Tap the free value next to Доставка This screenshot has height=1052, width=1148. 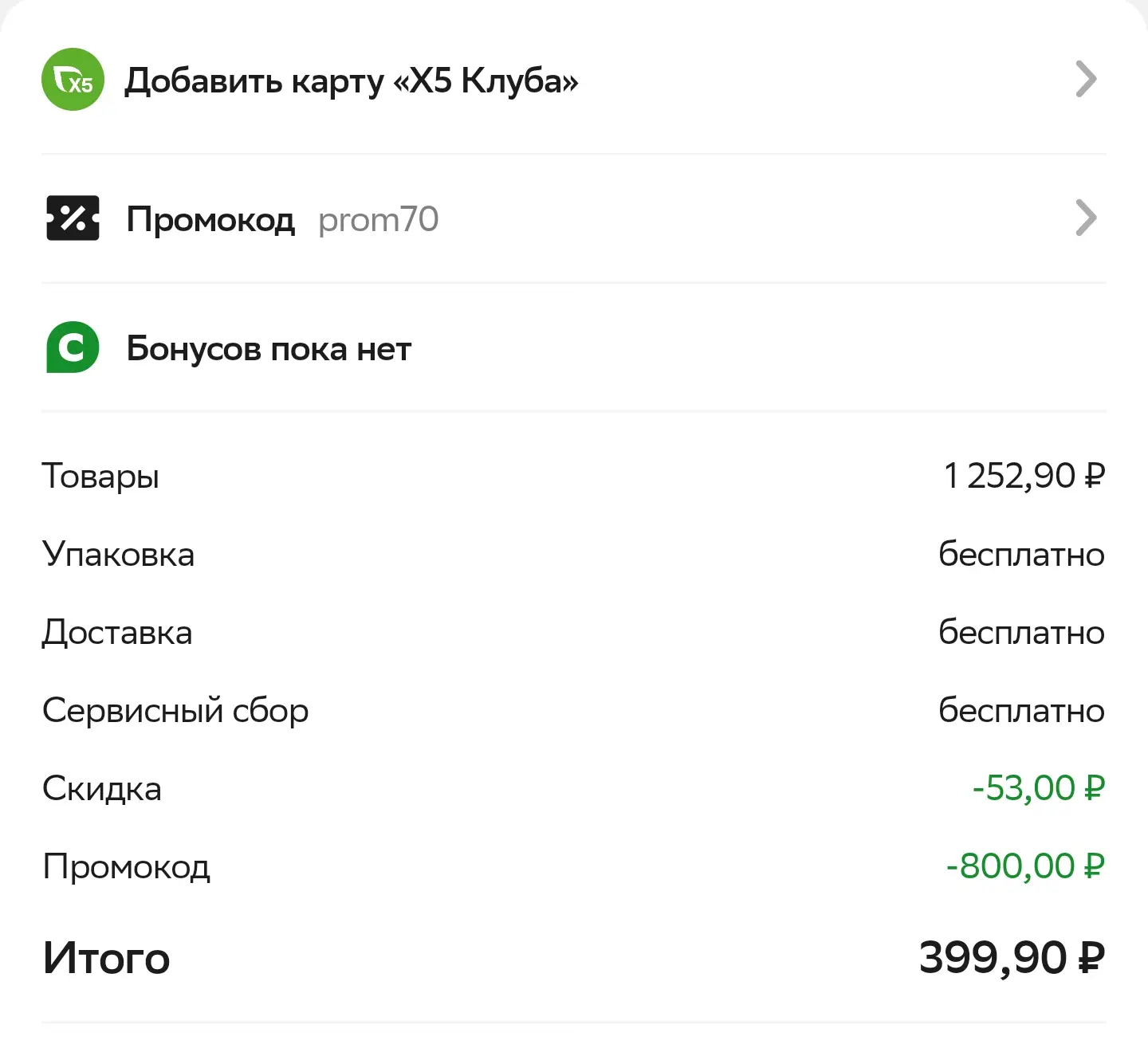(1022, 631)
